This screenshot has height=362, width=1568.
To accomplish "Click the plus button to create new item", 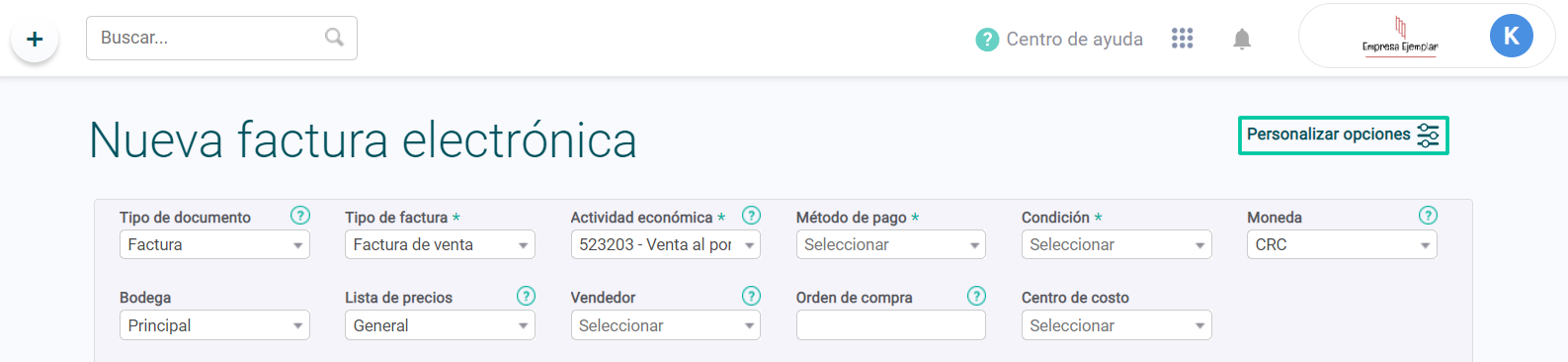I will [x=35, y=40].
